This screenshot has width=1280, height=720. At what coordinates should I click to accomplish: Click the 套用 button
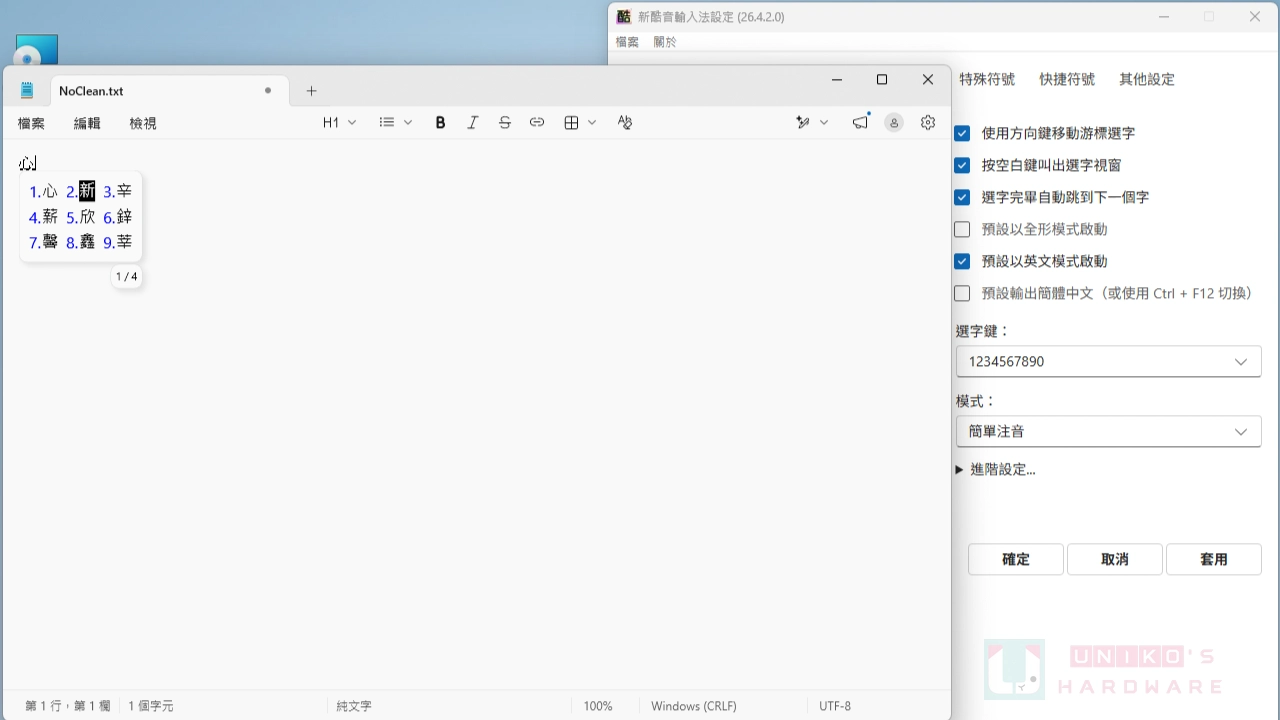point(1214,559)
